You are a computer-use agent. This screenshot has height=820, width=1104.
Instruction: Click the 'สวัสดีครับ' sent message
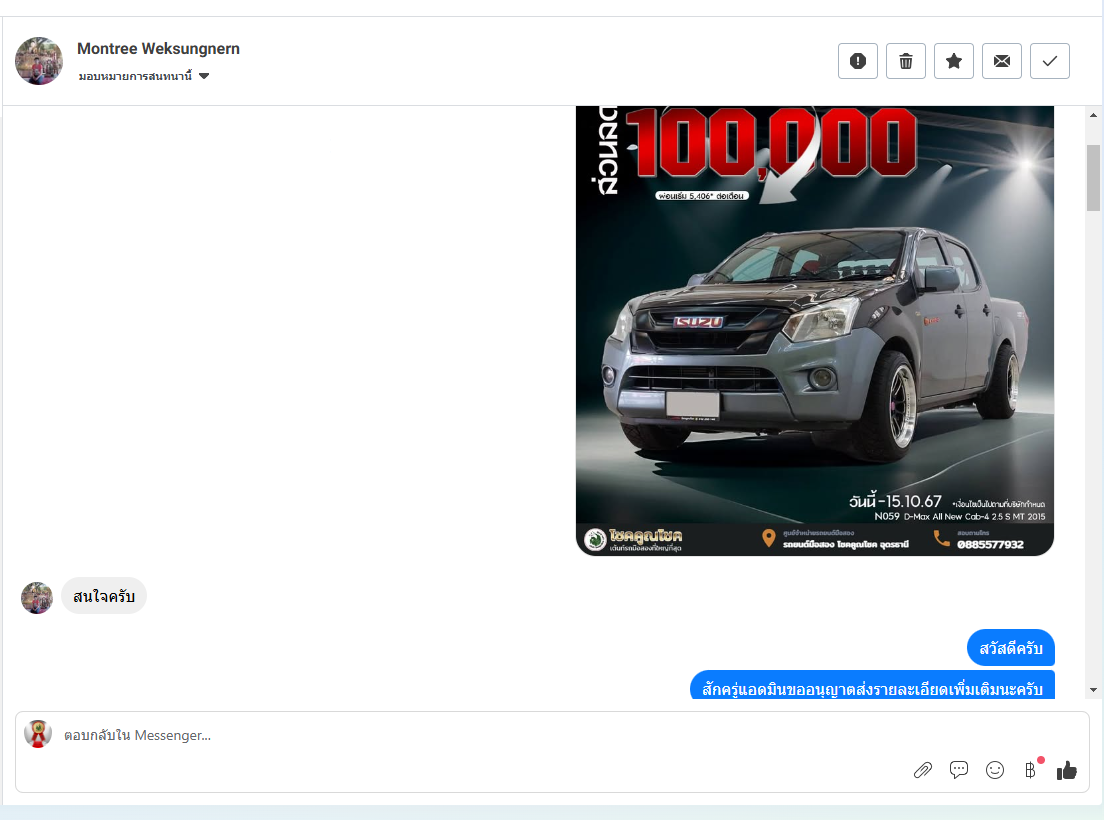click(x=1010, y=648)
